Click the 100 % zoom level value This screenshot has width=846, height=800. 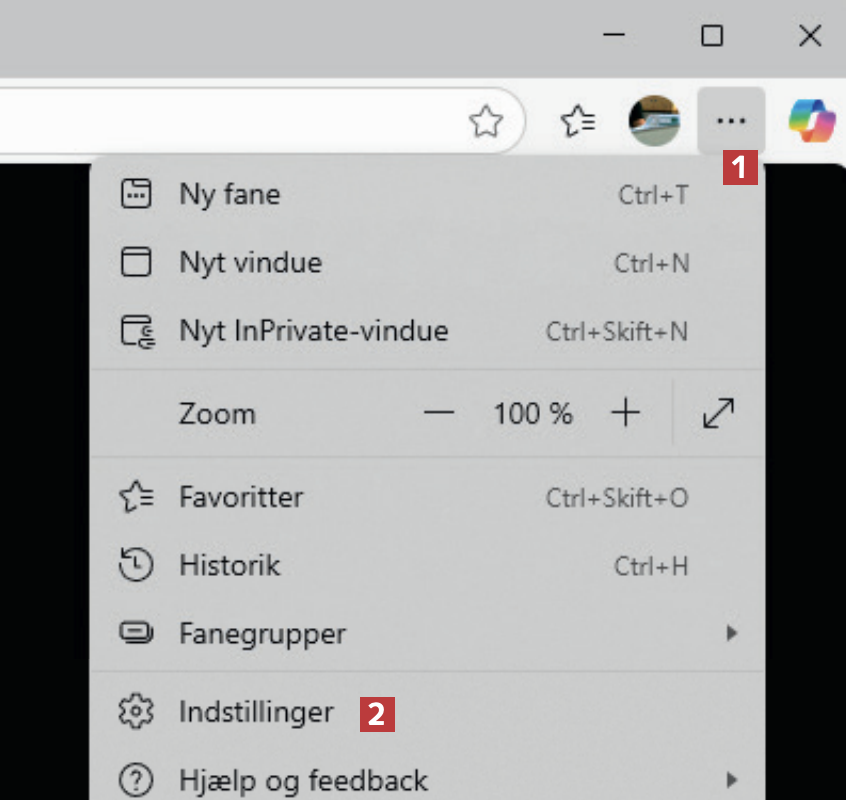pos(533,414)
